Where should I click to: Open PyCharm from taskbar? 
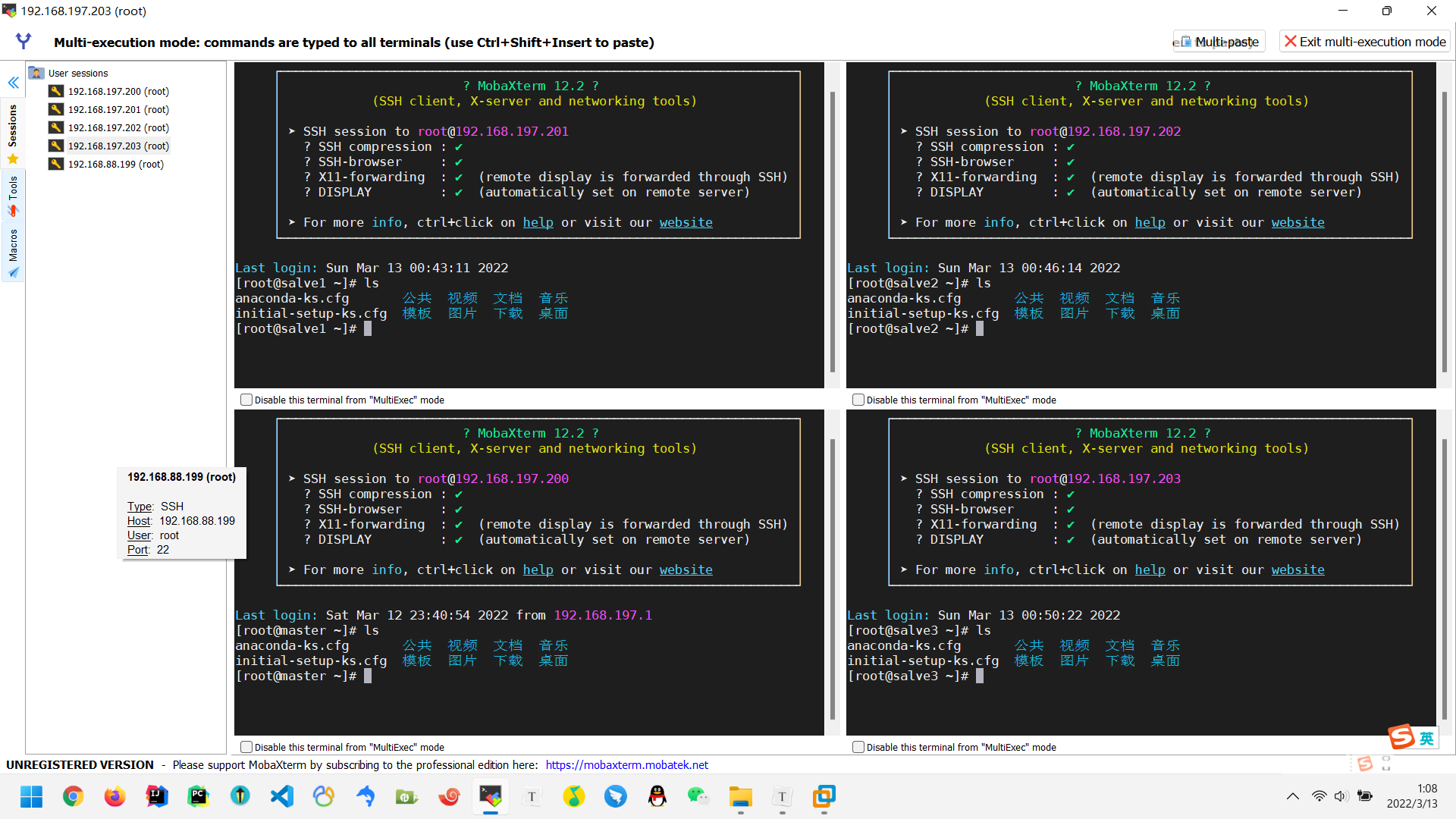click(x=198, y=796)
